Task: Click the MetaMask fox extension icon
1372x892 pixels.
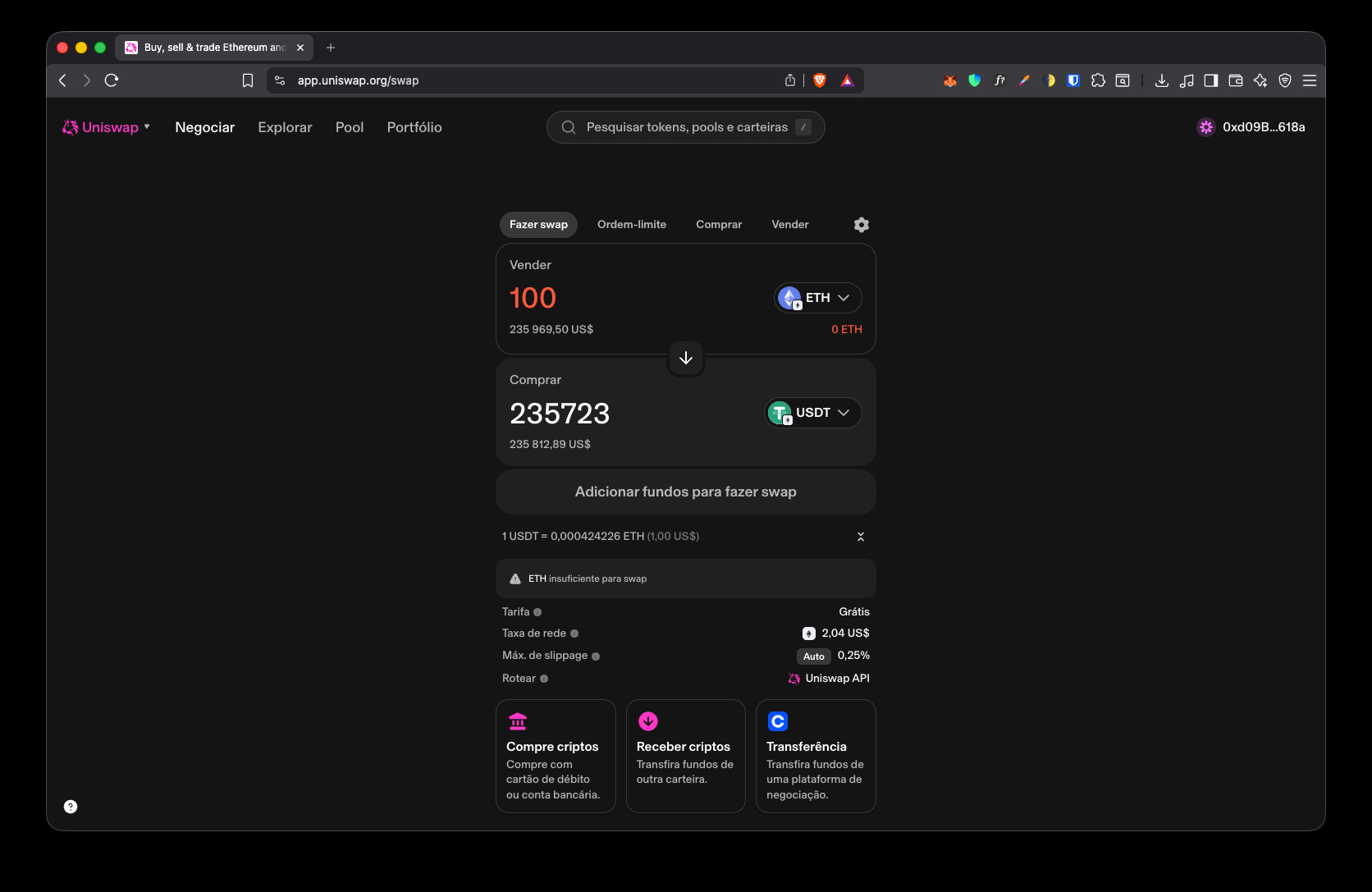Action: (950, 80)
